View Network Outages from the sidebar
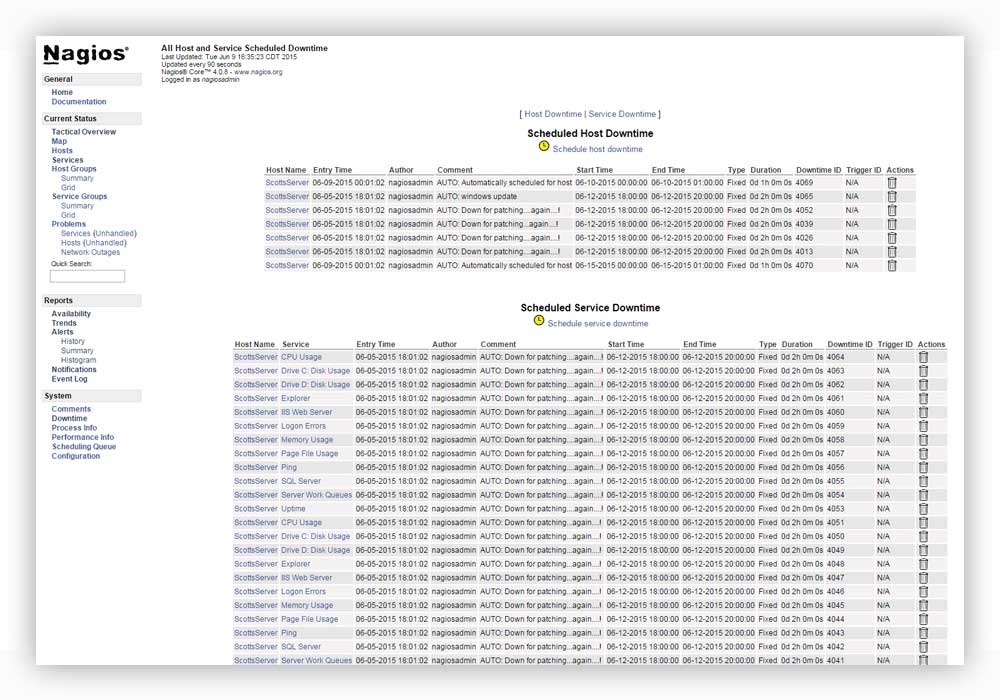The width and height of the screenshot is (1000, 700). (91, 252)
